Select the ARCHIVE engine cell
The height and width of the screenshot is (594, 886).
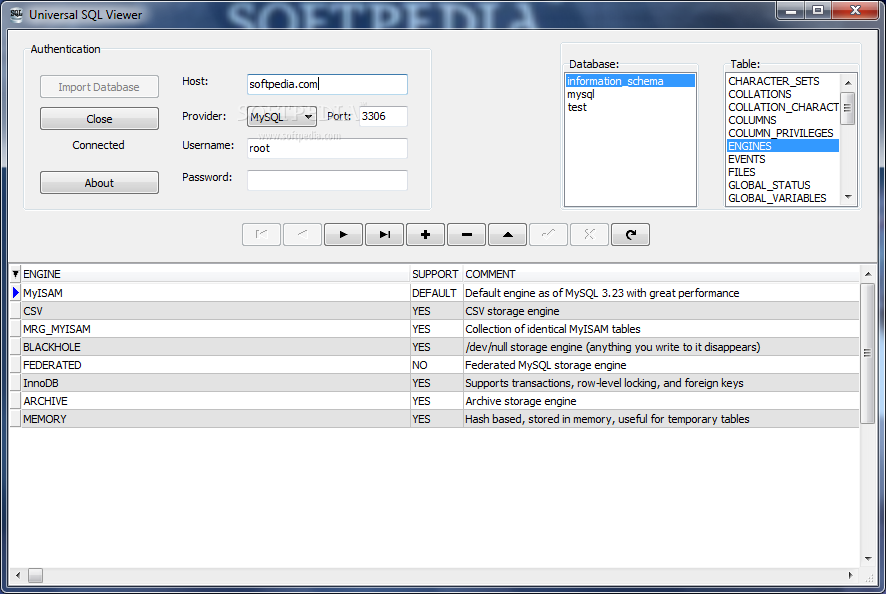pos(215,401)
